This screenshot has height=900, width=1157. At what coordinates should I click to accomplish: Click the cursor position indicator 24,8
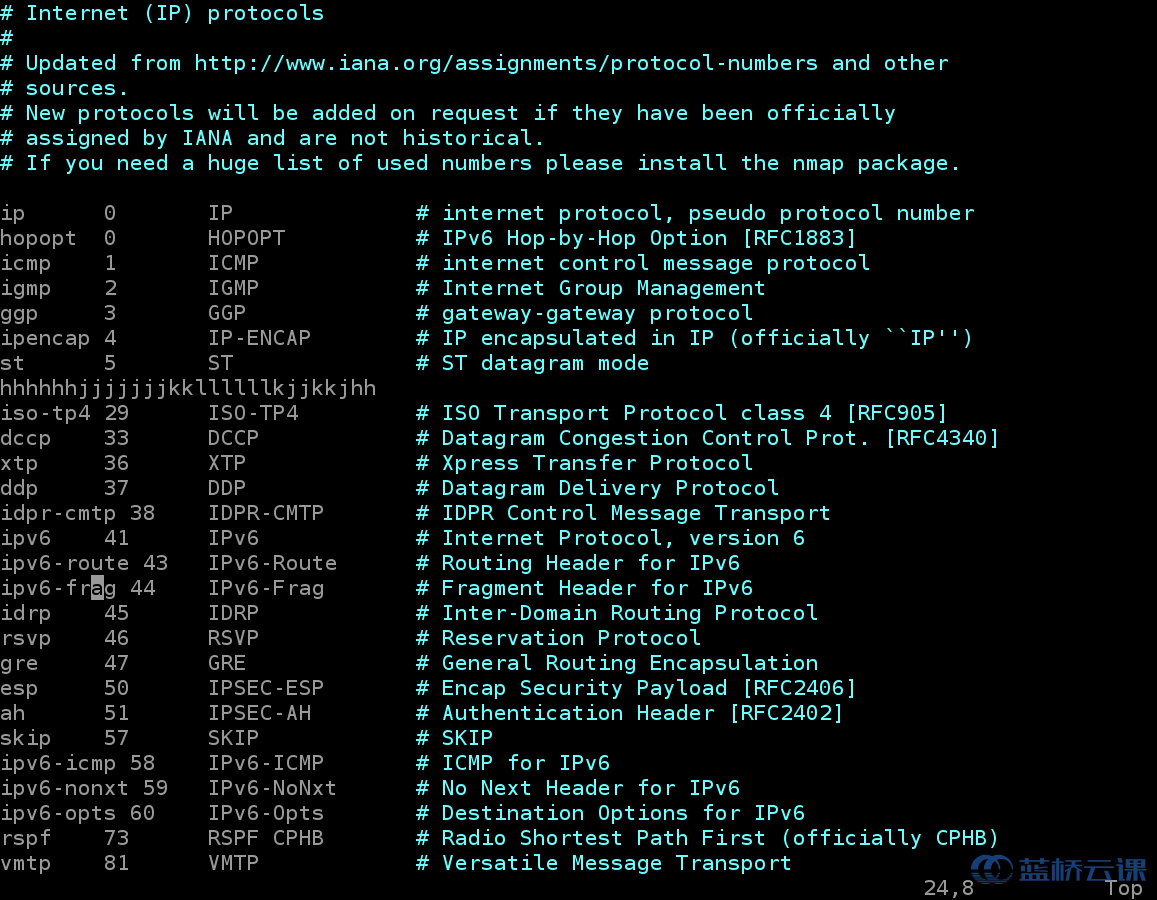coord(948,887)
